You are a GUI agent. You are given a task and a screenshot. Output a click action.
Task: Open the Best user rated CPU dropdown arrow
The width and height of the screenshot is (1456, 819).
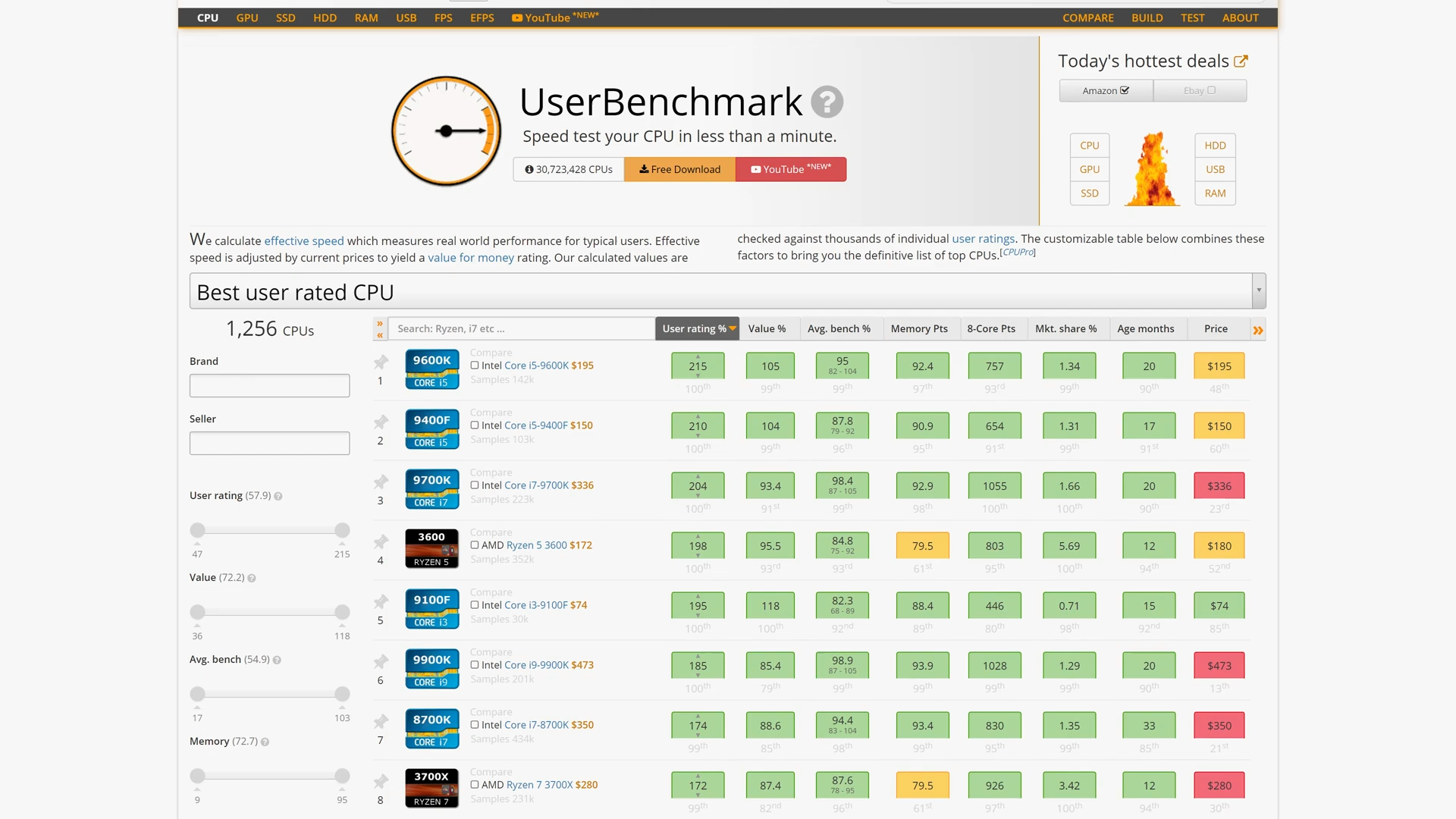1259,290
